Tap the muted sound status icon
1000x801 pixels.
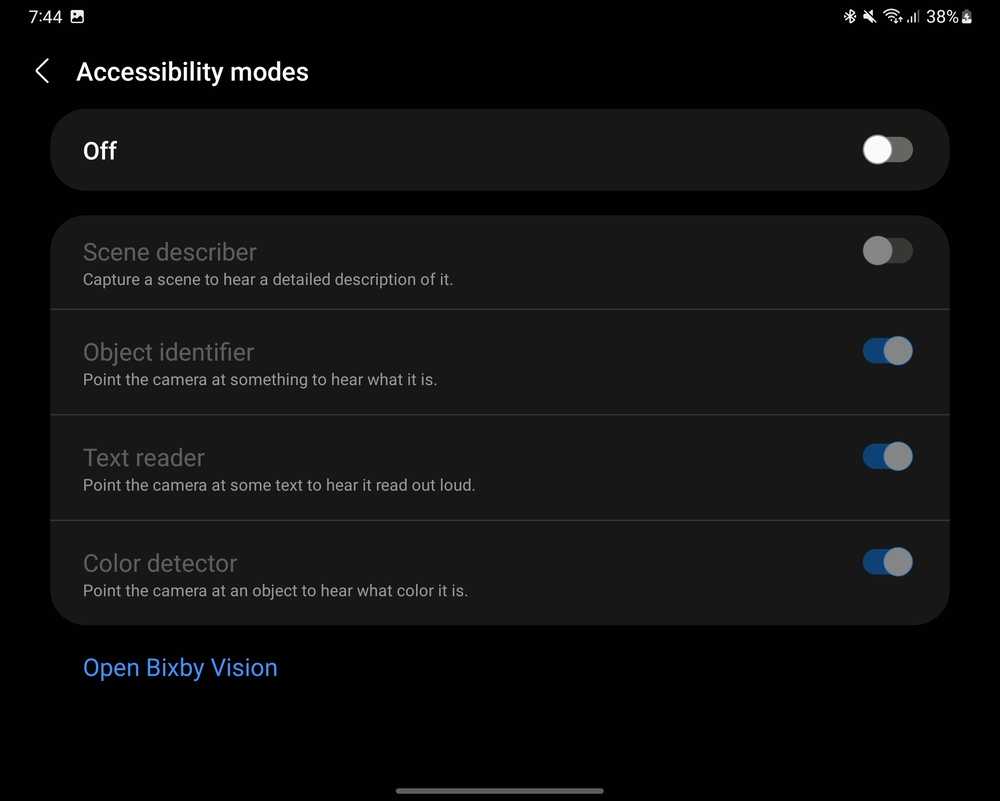870,17
